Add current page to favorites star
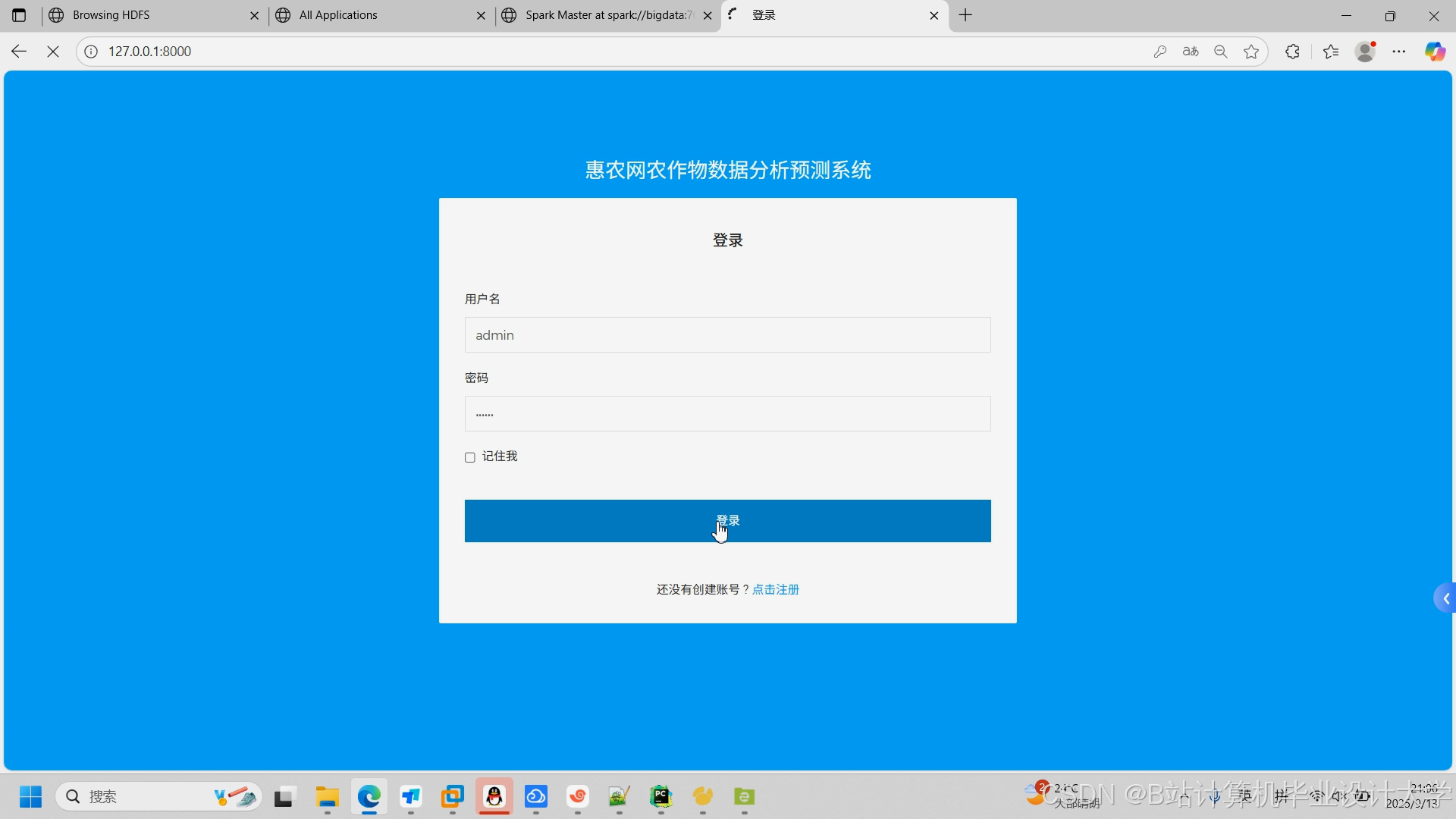 pyautogui.click(x=1250, y=52)
